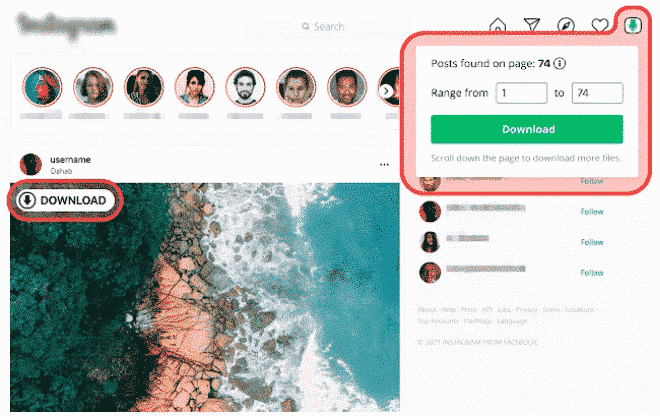Open the Home feed icon
Image resolution: width=660 pixels, height=416 pixels.
click(498, 26)
